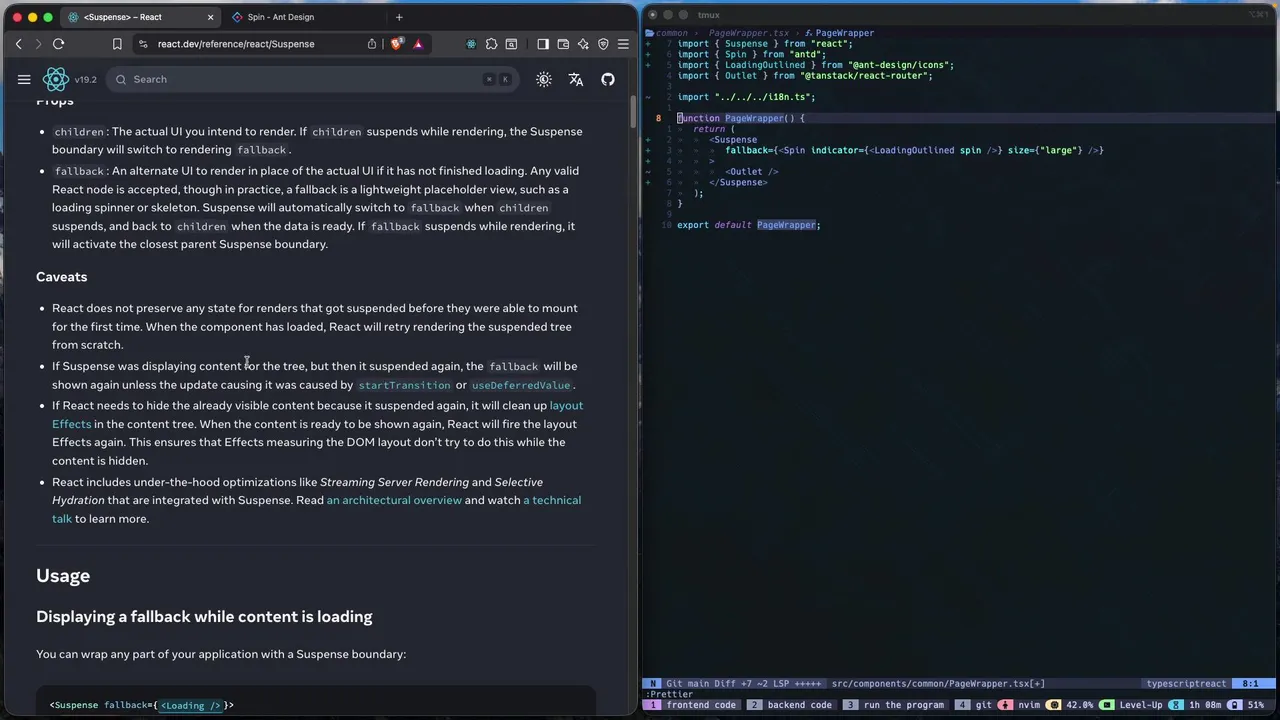
Task: Open the GitHub icon link
Action: 608,79
